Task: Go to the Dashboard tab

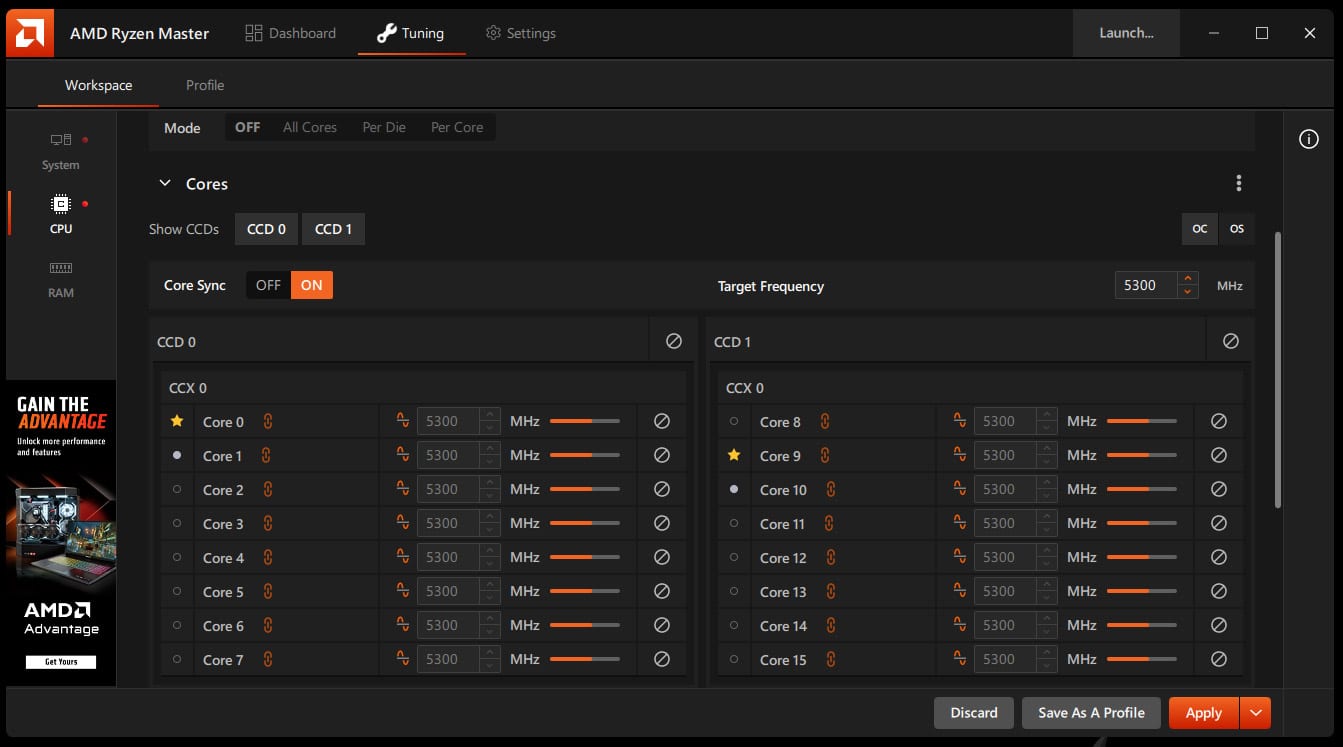Action: click(290, 33)
